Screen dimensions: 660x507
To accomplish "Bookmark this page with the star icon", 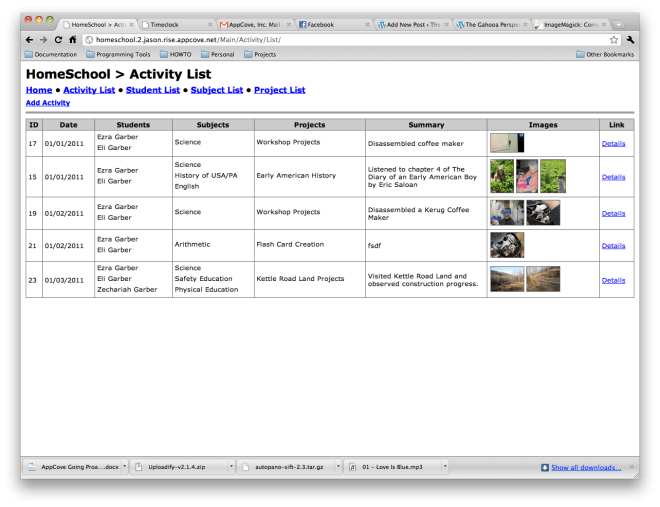I will 614,39.
